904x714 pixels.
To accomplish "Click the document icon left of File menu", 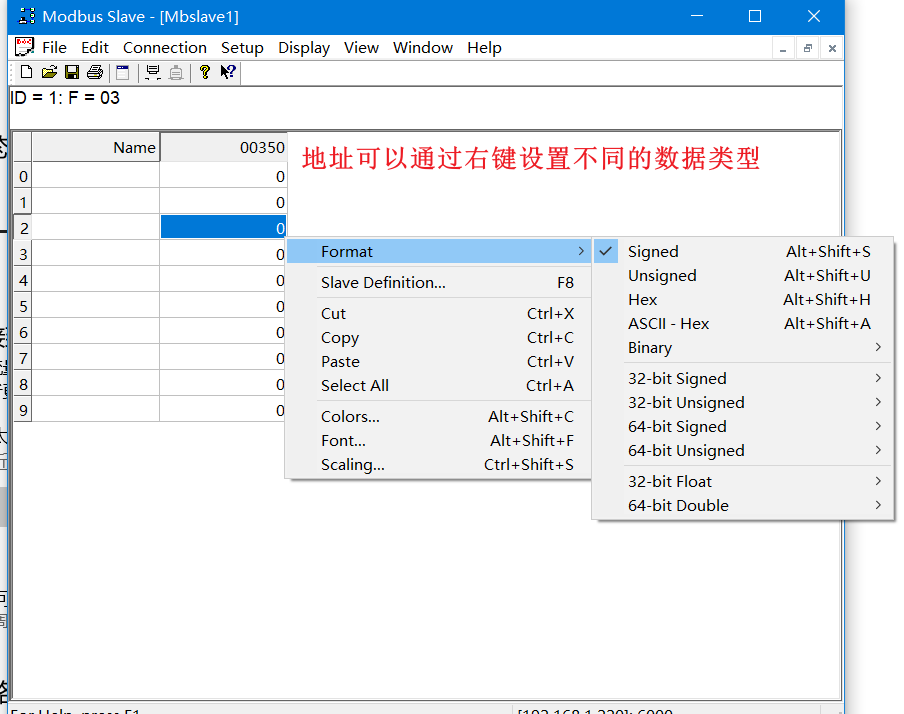I will point(24,47).
